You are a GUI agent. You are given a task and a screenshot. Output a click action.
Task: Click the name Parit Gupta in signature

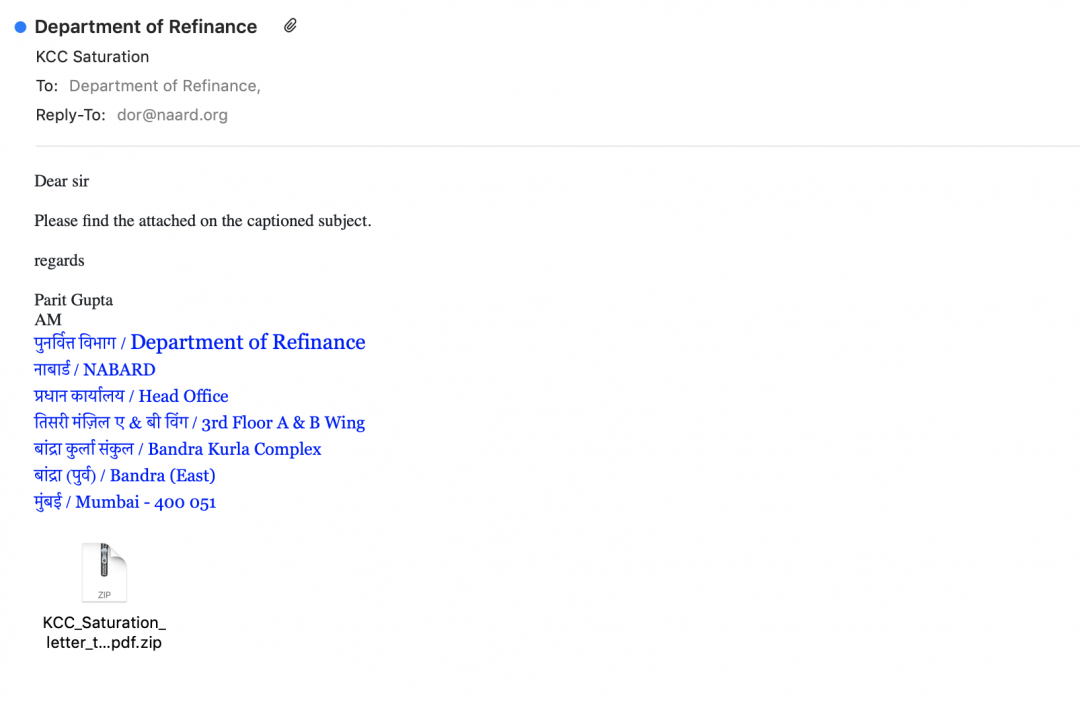[74, 300]
